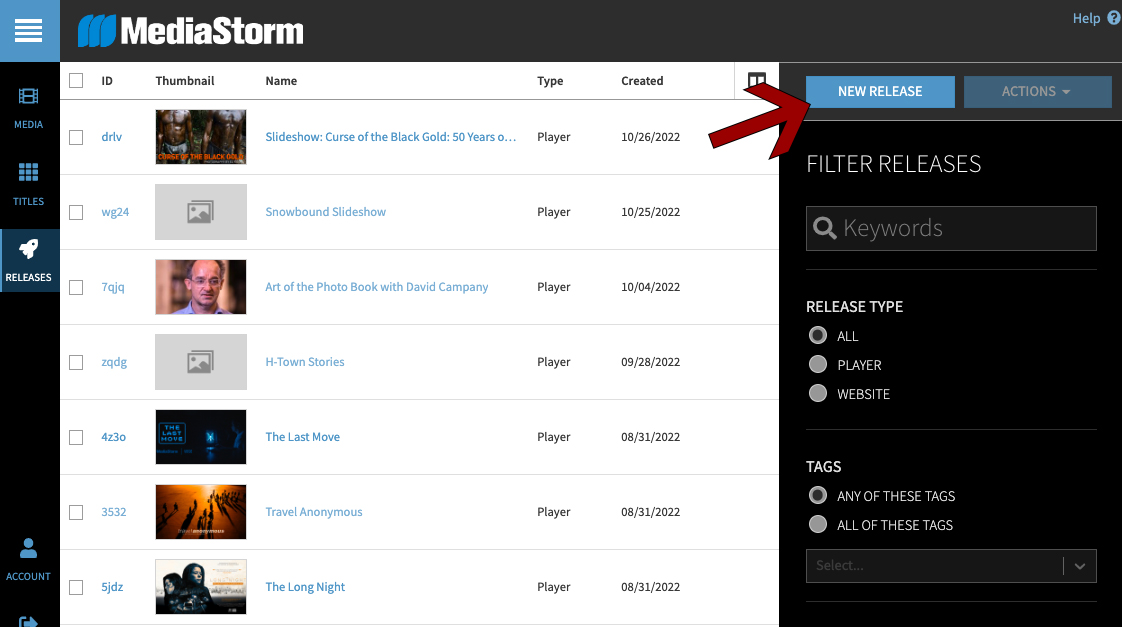Viewport: 1122px width, 627px height.
Task: Select the Player release type
Action: [x=818, y=365]
